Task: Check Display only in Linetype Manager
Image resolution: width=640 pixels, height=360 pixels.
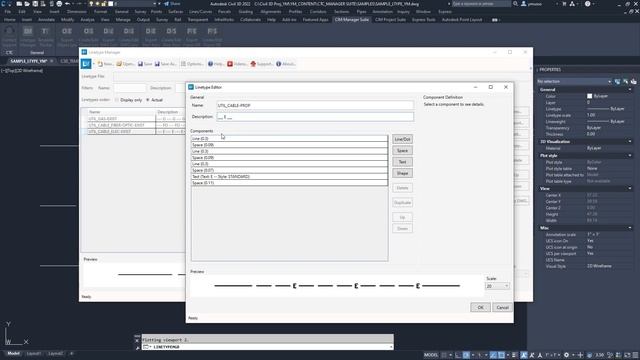Action: pos(117,100)
